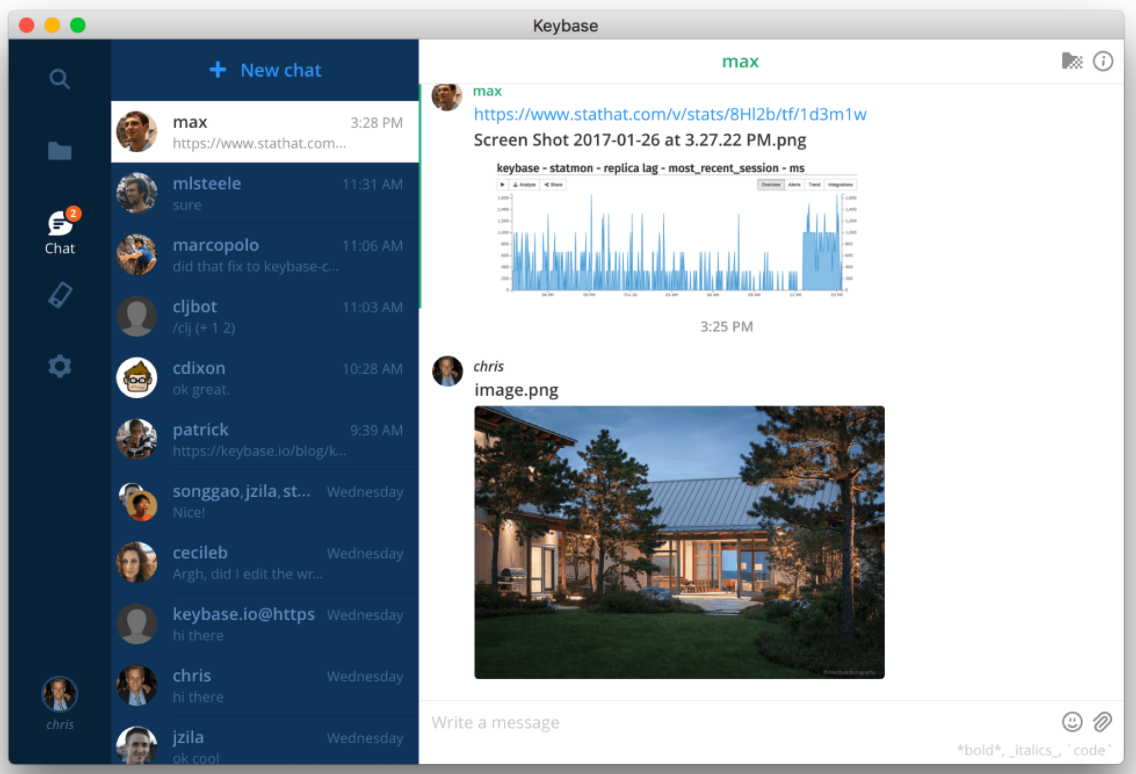Viewport: 1136px width, 774px height.
Task: Open the jzila conversation
Action: click(265, 741)
